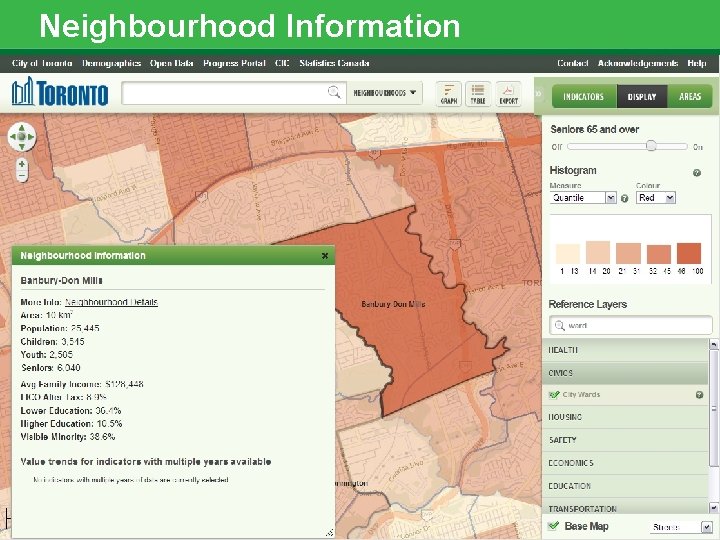This screenshot has width=720, height=540.
Task: Click the Export PDF button
Action: pos(508,94)
